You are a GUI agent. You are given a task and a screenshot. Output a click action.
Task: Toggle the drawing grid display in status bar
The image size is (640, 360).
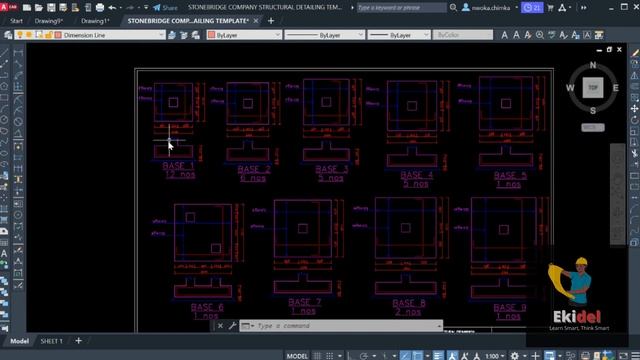tap(317, 356)
